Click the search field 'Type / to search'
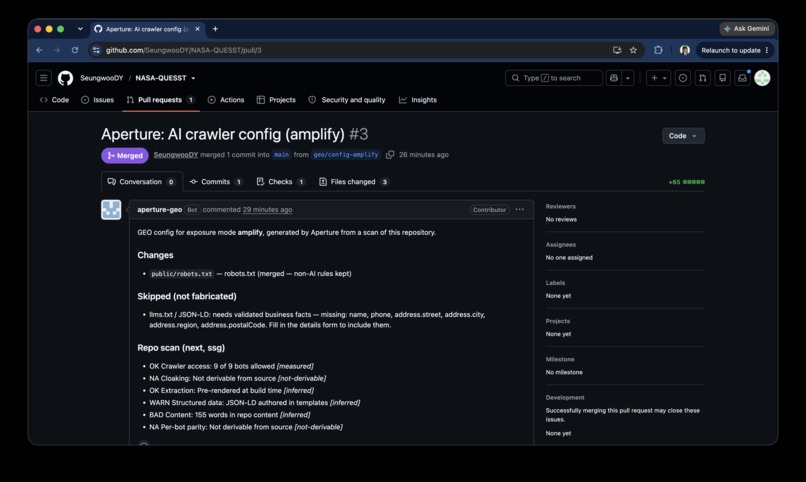This screenshot has width=806, height=482. 554,78
